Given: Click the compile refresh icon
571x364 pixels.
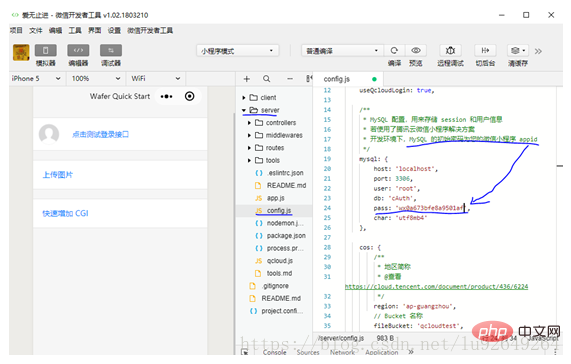Looking at the screenshot, I should tap(394, 51).
